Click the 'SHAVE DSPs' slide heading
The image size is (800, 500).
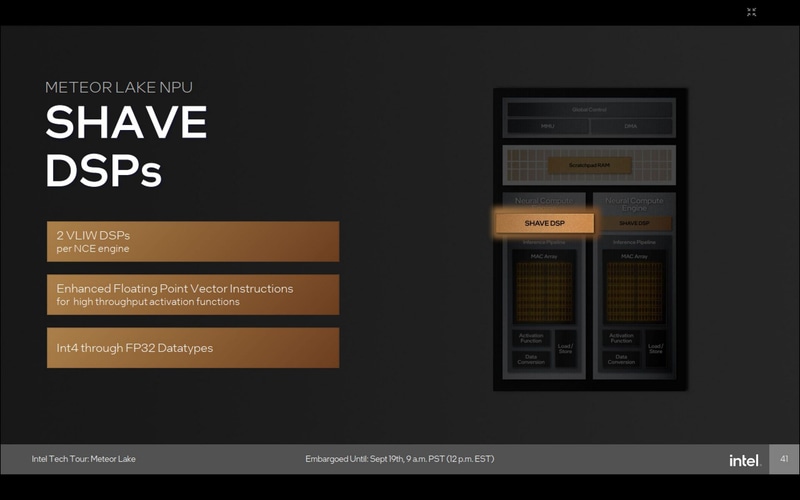pos(126,145)
